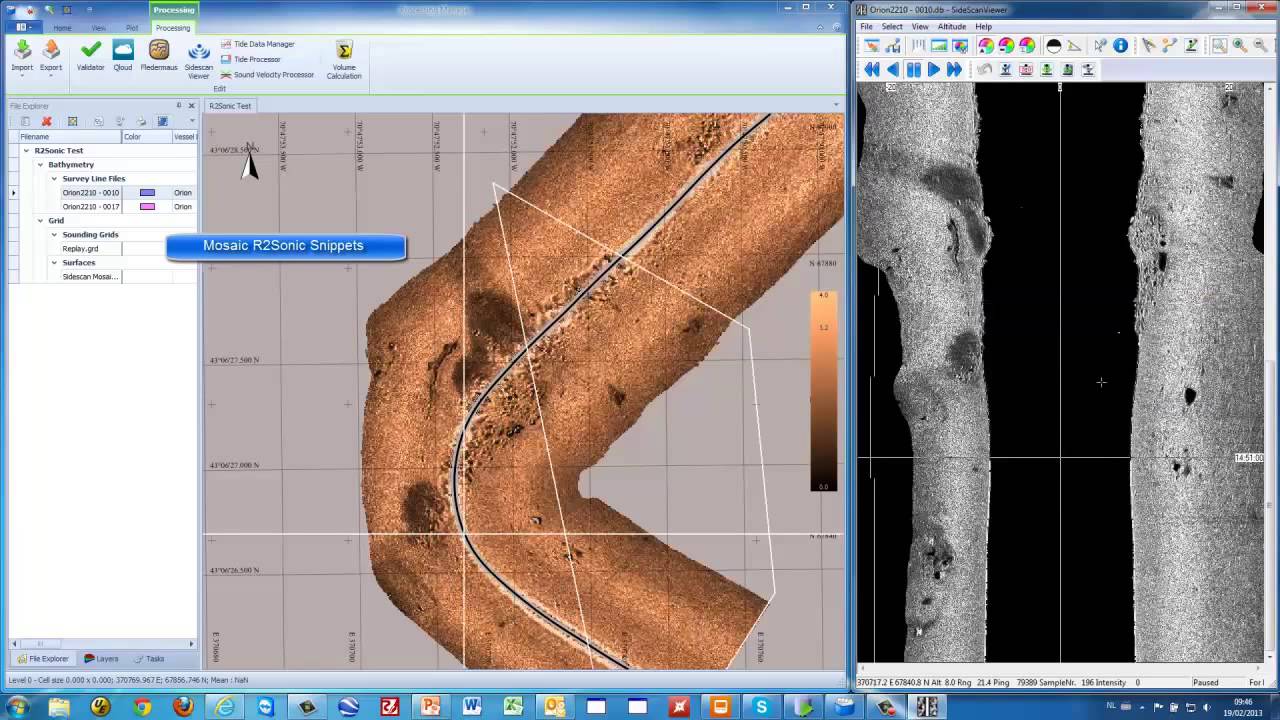Switch to the Tasks panel tab
Image resolution: width=1280 pixels, height=720 pixels.
tap(149, 659)
